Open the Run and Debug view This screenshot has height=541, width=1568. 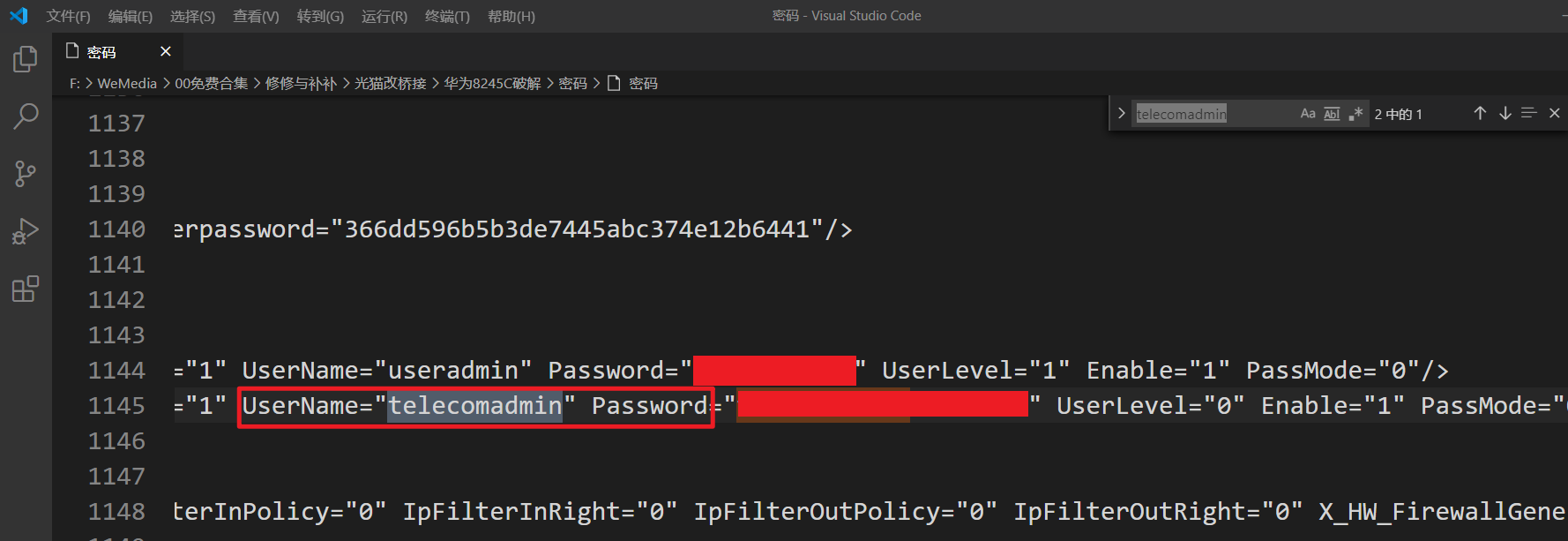tap(26, 231)
